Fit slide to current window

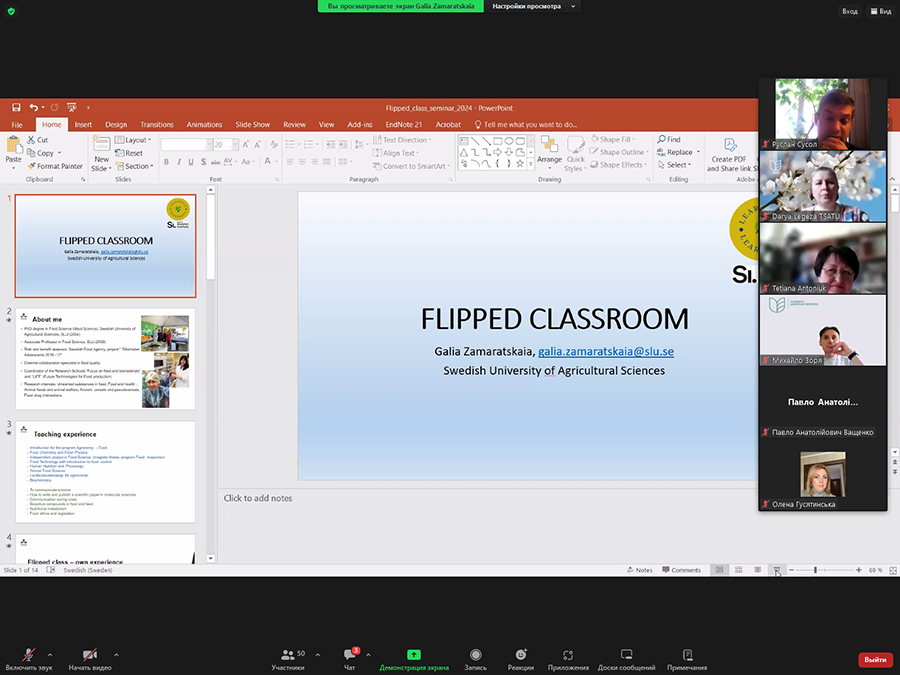click(893, 570)
